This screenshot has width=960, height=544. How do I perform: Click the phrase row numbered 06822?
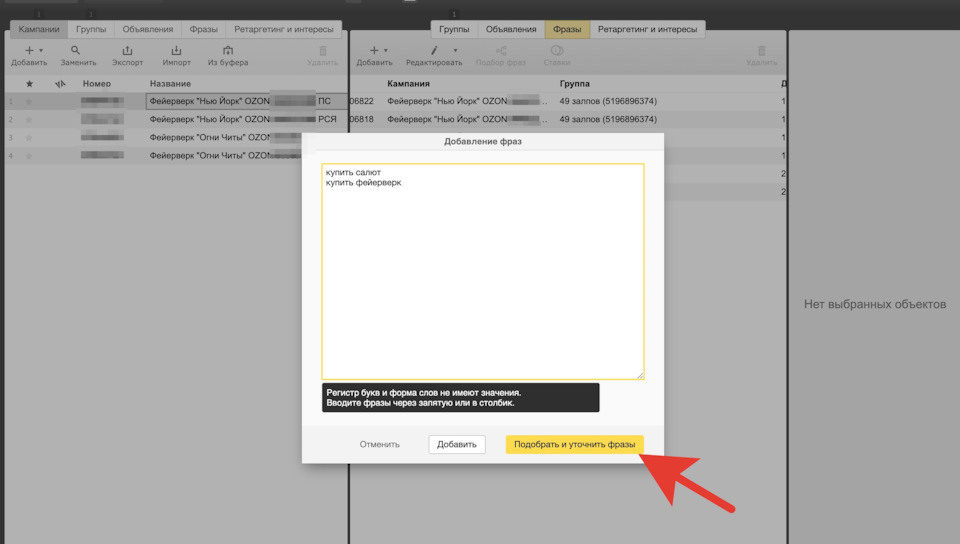[568, 101]
